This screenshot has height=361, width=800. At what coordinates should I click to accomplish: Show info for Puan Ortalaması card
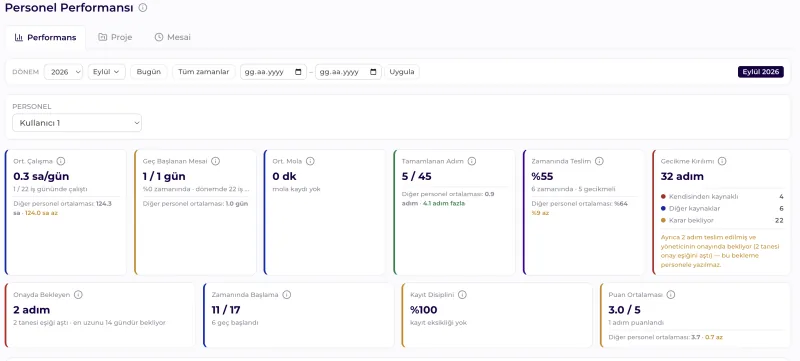[670, 295]
